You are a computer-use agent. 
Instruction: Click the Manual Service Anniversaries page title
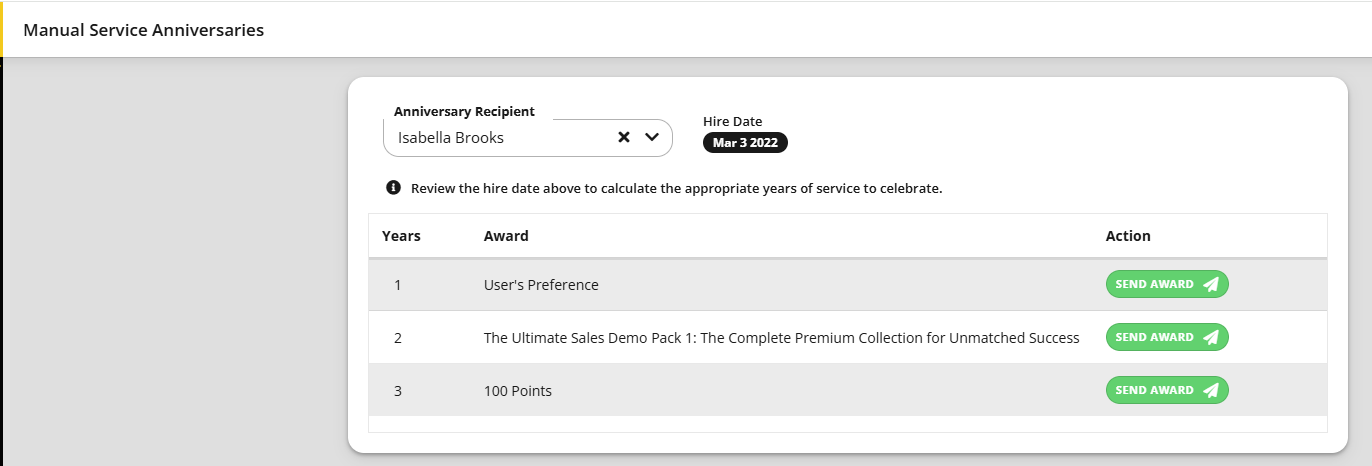point(144,30)
